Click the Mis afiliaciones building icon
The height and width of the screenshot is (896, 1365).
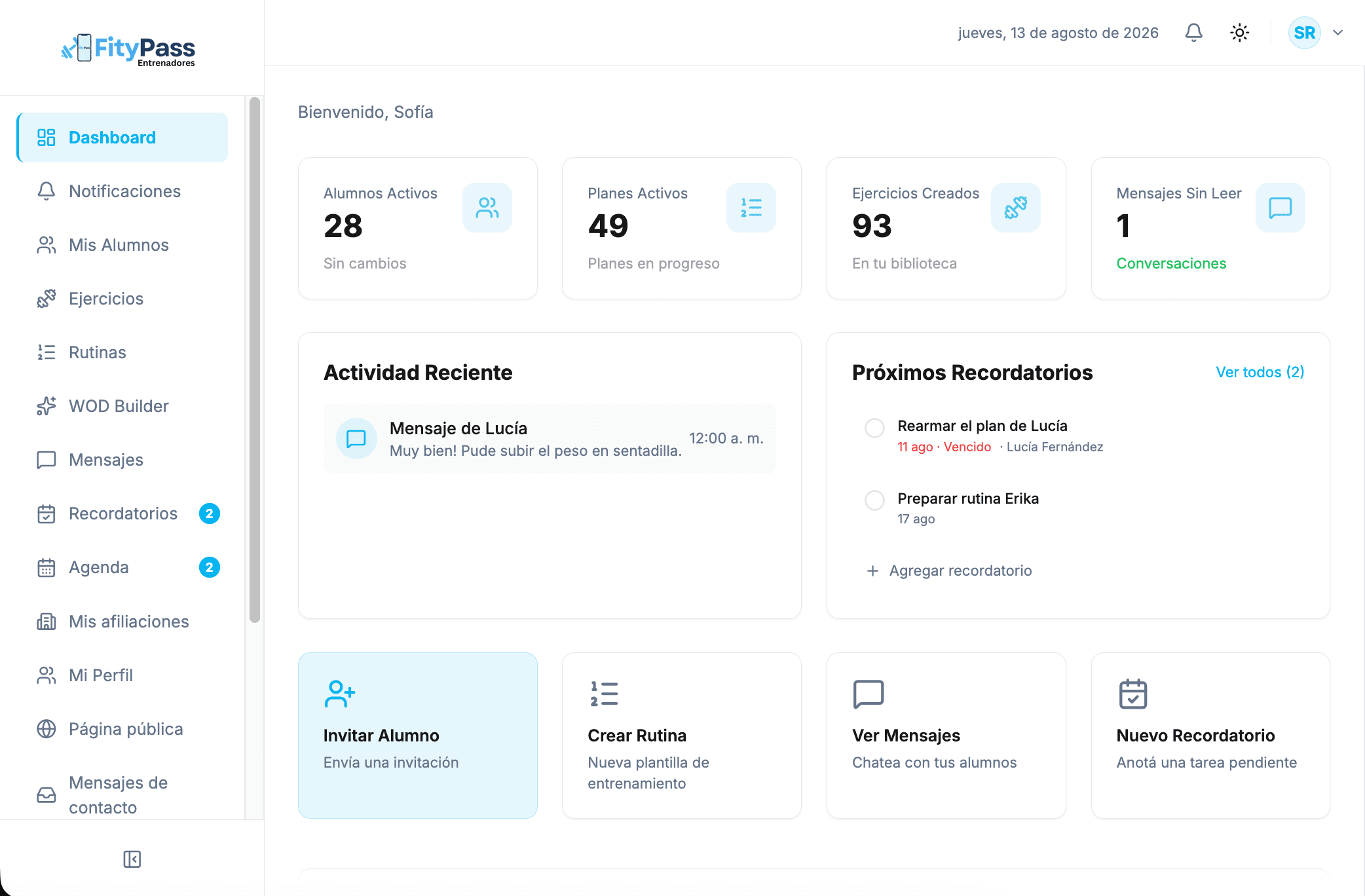click(x=47, y=622)
